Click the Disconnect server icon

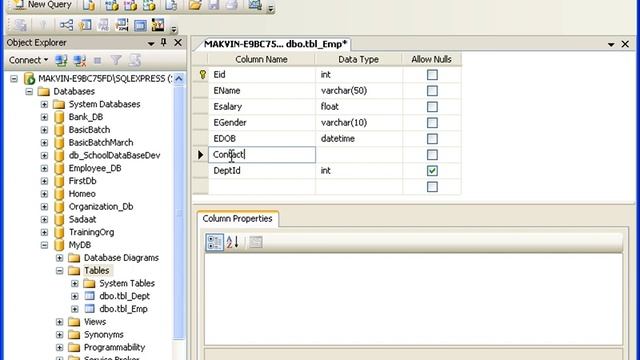(x=80, y=60)
